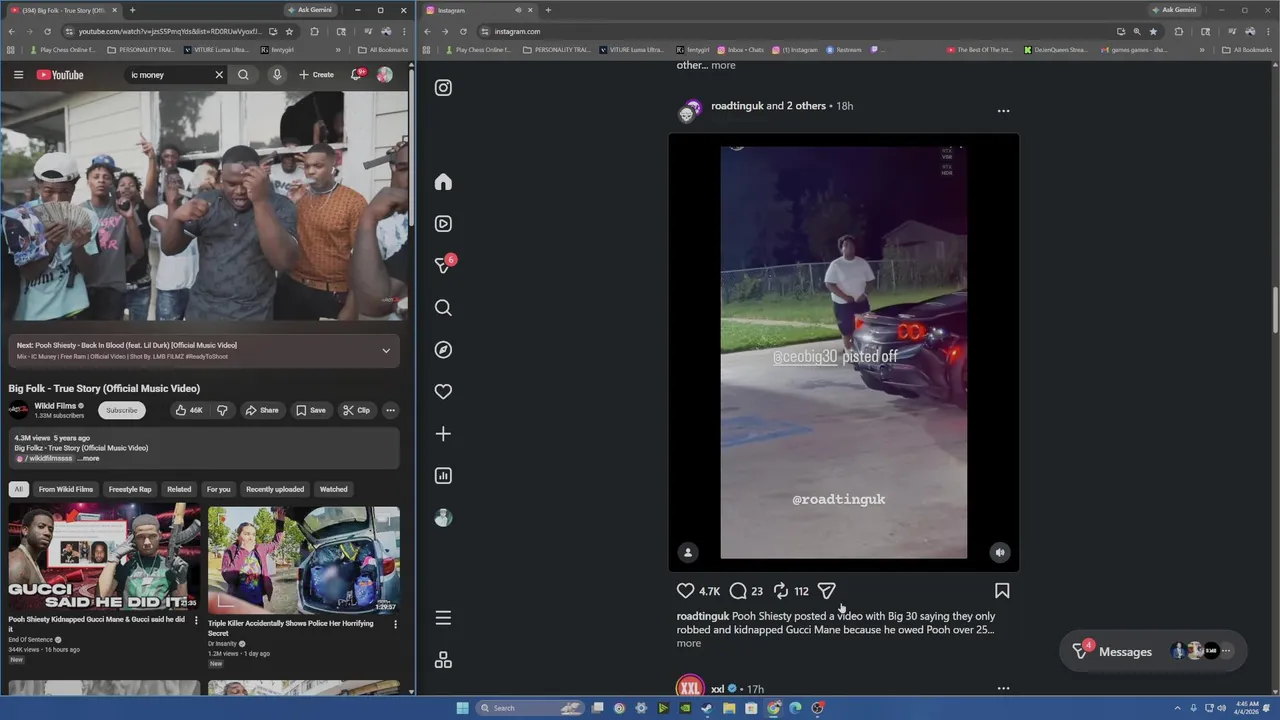Open Explore compass icon in Instagram
1280x720 pixels.
(x=443, y=350)
